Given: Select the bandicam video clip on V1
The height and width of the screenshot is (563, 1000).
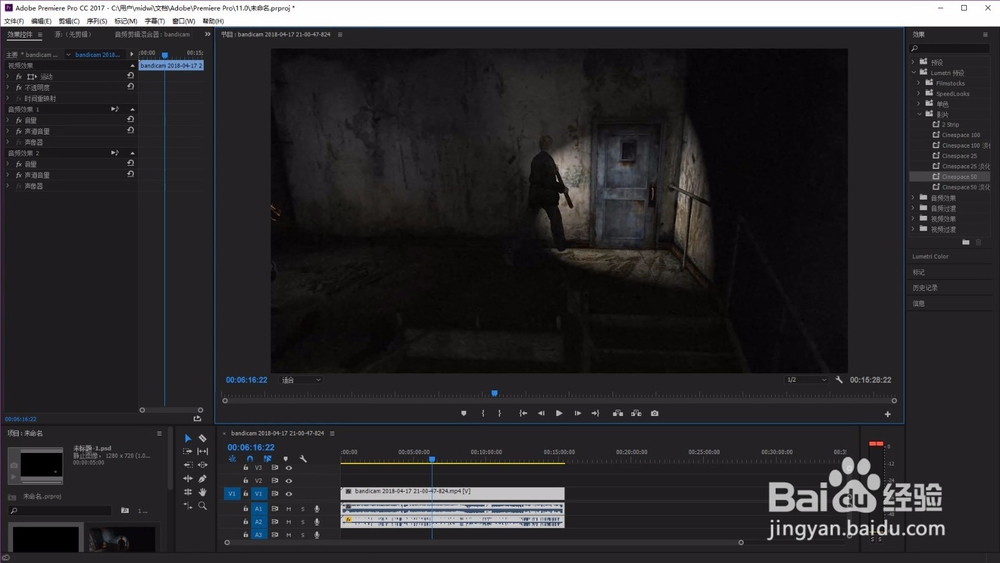Looking at the screenshot, I should pyautogui.click(x=452, y=493).
